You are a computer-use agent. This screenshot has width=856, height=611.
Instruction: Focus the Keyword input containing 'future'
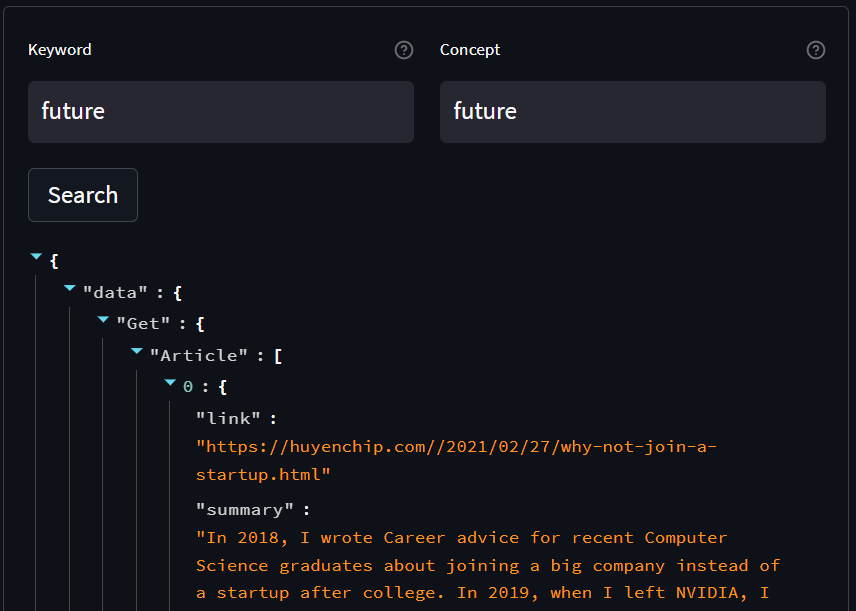tap(221, 112)
